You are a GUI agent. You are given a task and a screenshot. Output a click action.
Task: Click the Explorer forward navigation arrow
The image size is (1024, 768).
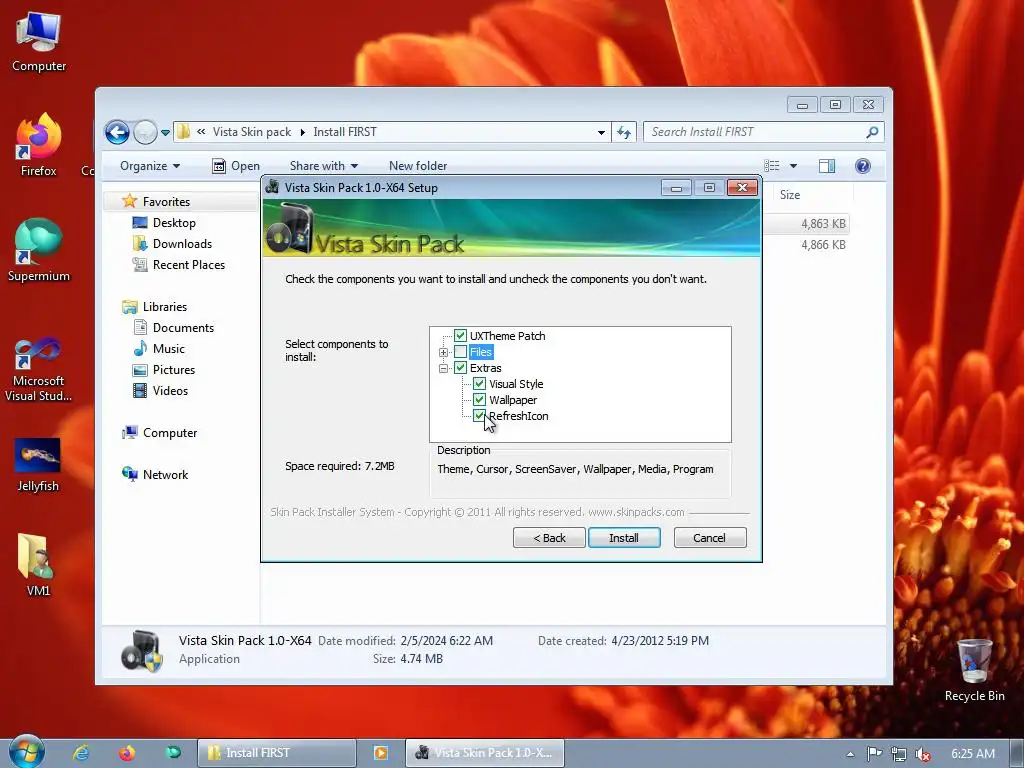(145, 133)
